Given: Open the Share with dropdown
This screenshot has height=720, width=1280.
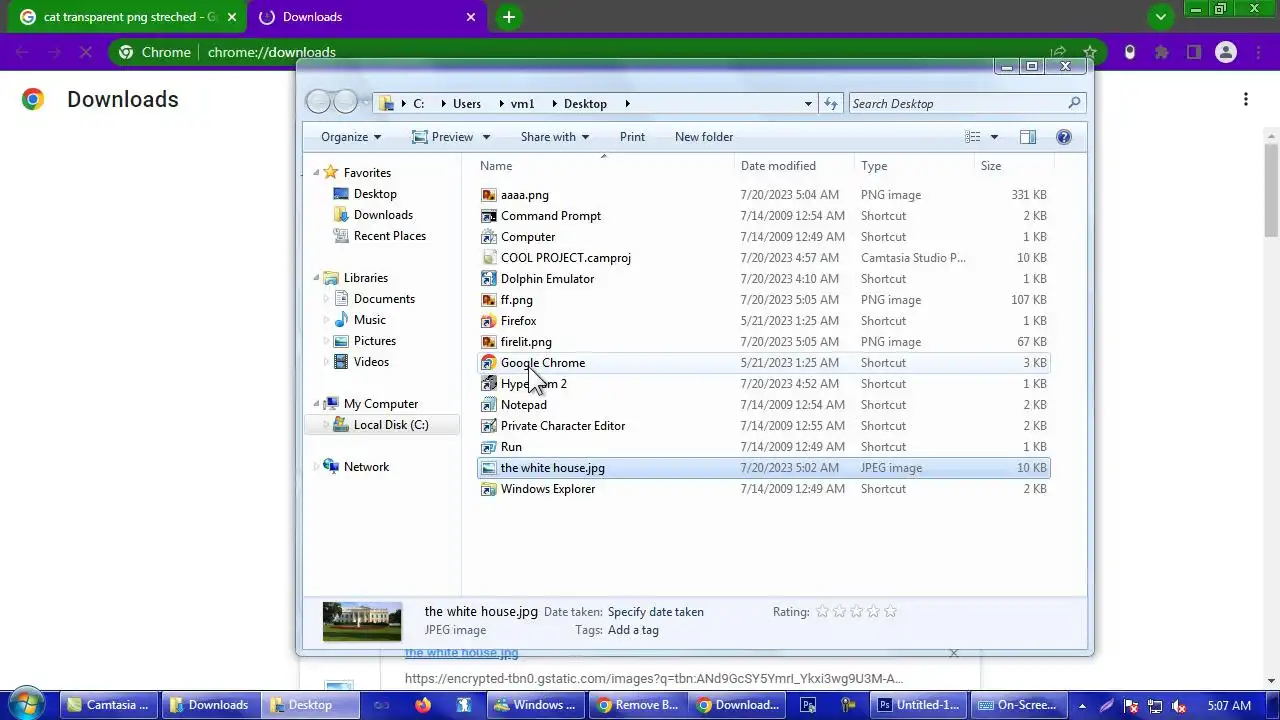Looking at the screenshot, I should tap(555, 137).
